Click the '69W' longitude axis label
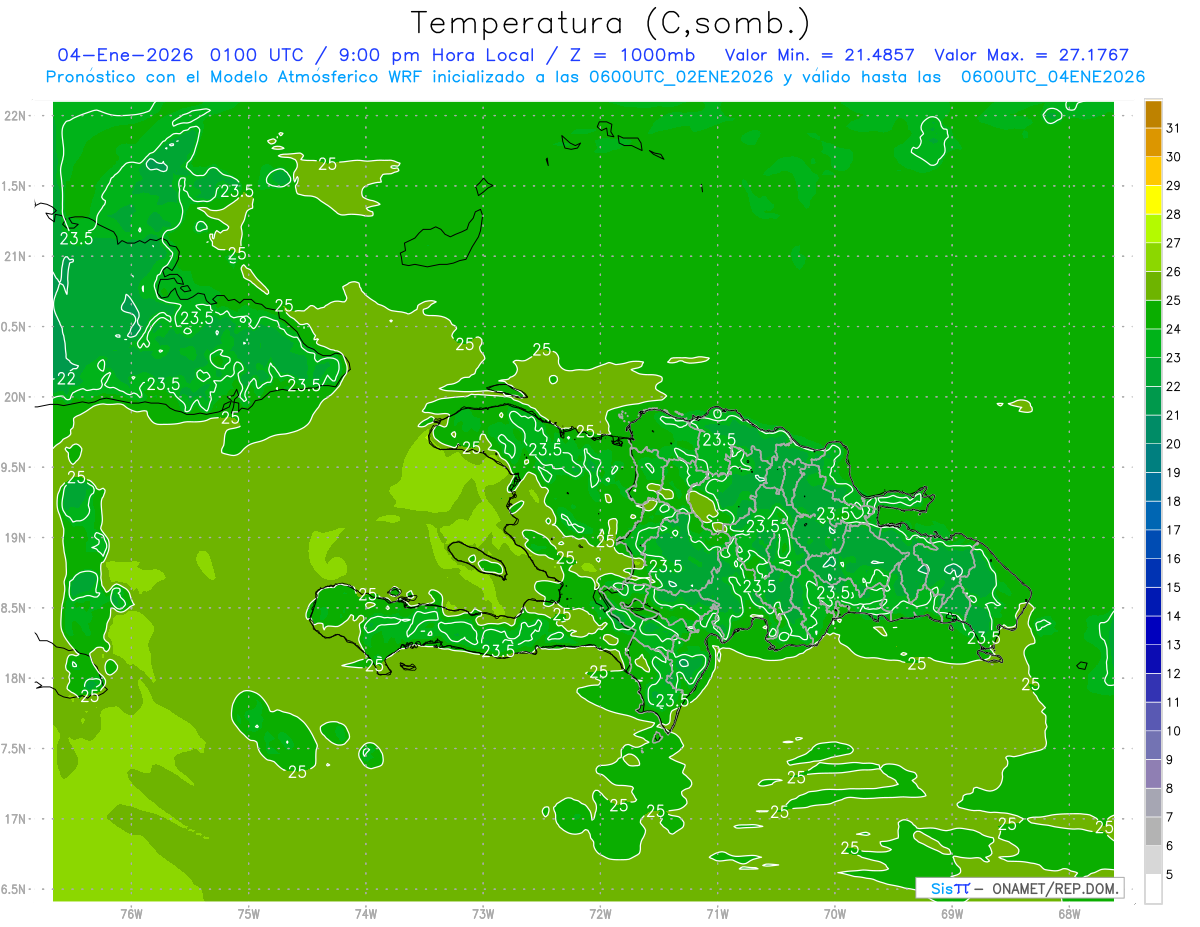Screen dimensions: 1200x927 point(952,913)
